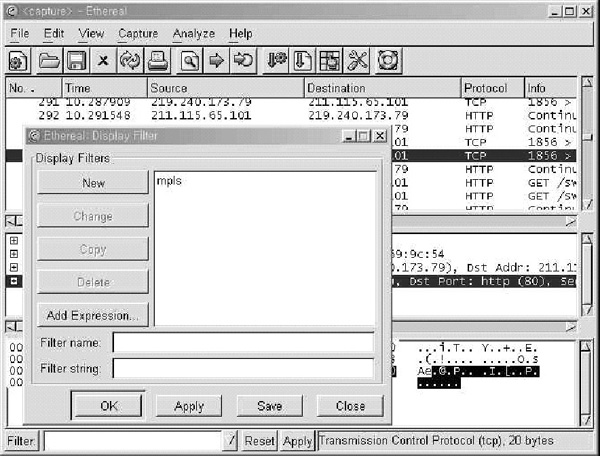Focus the Filter string field
This screenshot has width=600, height=456.
pyautogui.click(x=243, y=368)
